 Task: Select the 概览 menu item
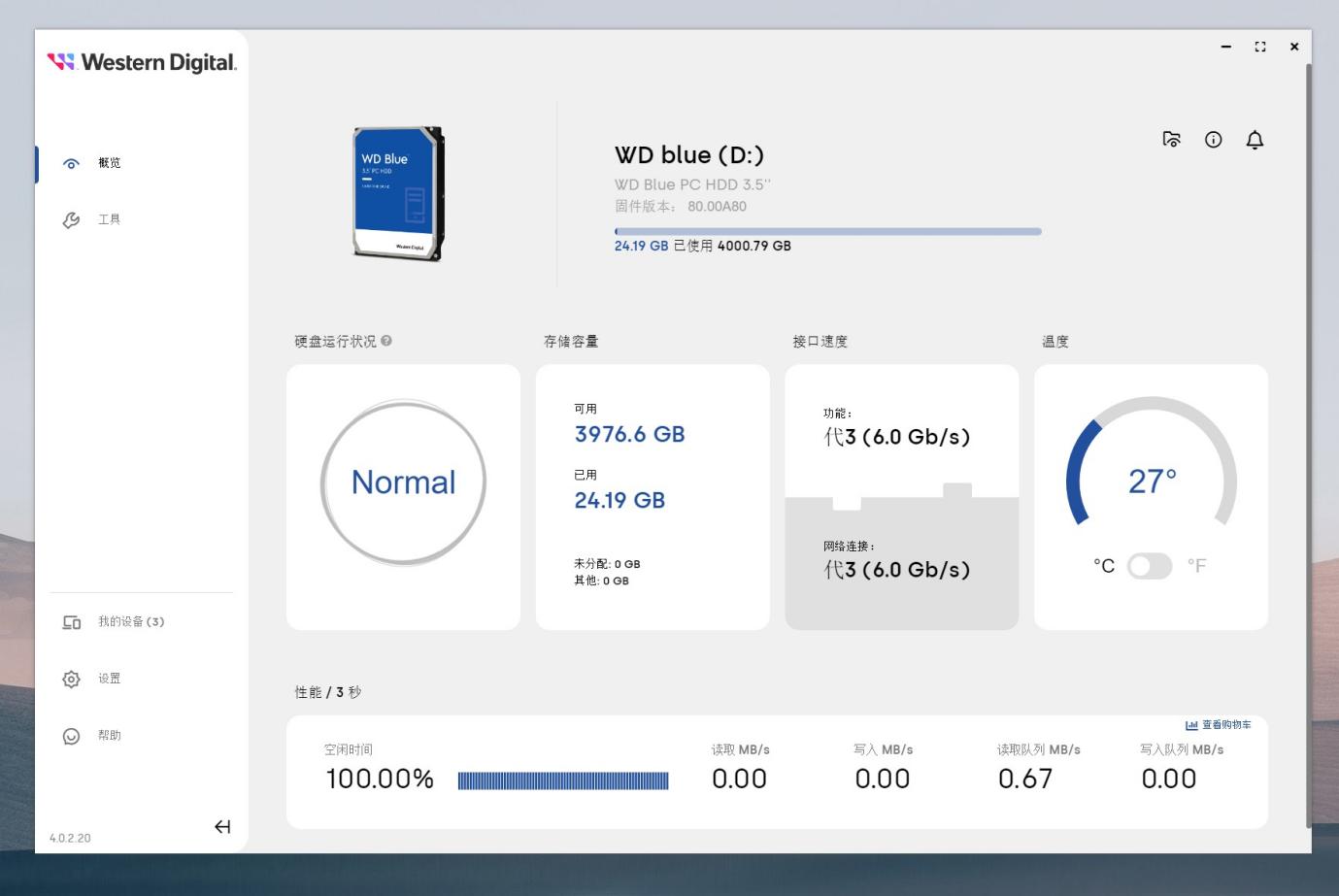coord(110,163)
